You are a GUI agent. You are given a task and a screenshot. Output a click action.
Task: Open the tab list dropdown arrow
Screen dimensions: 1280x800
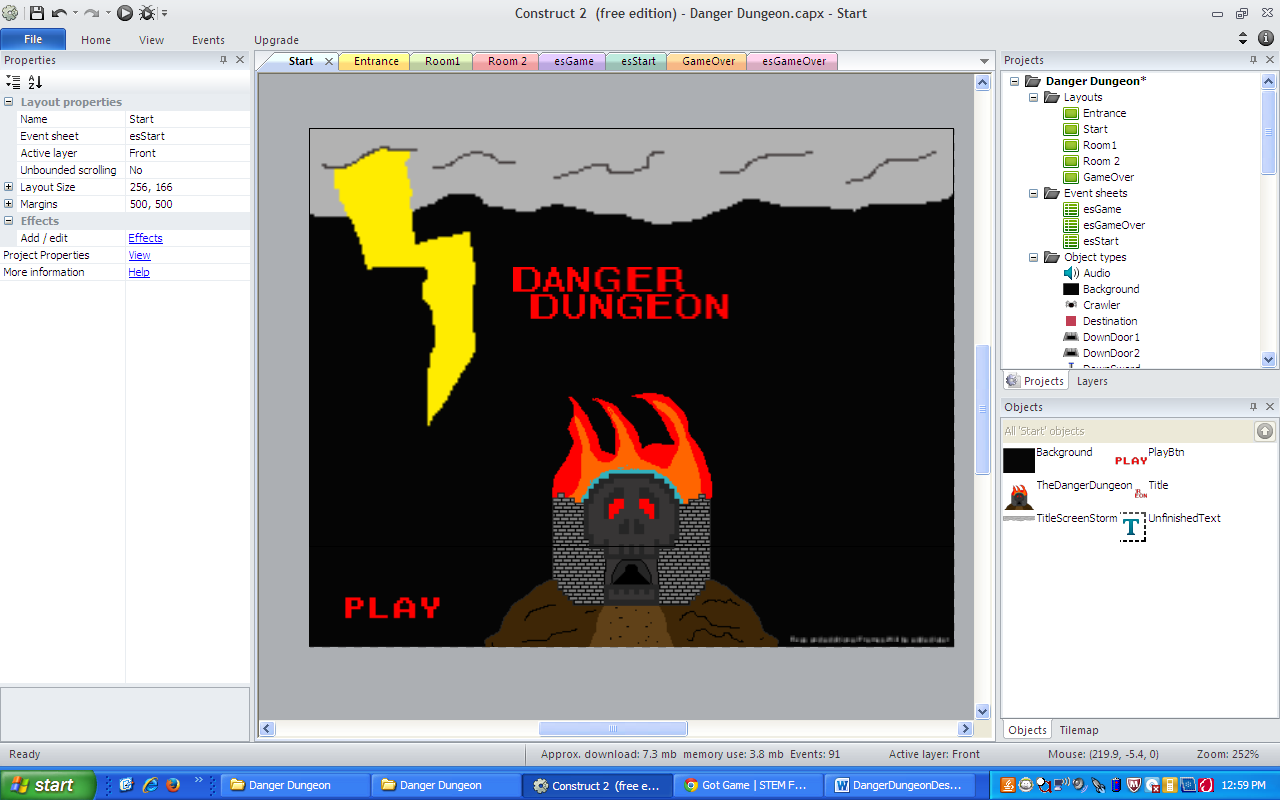(984, 62)
